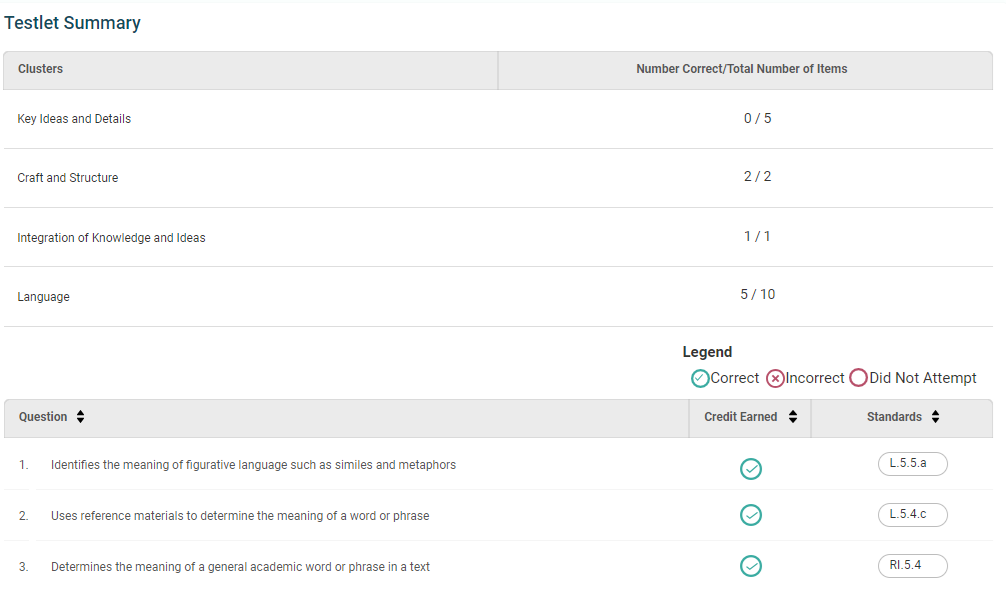1006x591 pixels.
Task: Open the L.5.4.c standard tag
Action: [x=912, y=515]
